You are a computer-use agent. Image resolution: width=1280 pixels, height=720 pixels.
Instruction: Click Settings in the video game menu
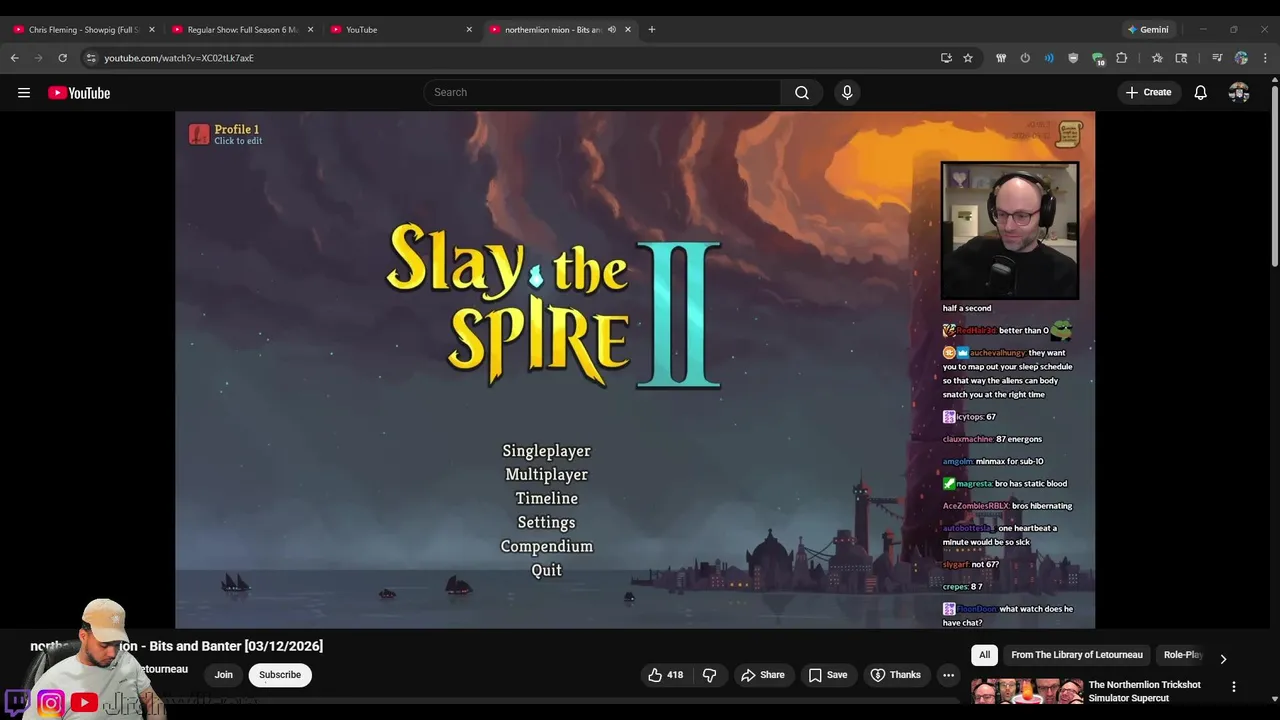[x=546, y=523]
